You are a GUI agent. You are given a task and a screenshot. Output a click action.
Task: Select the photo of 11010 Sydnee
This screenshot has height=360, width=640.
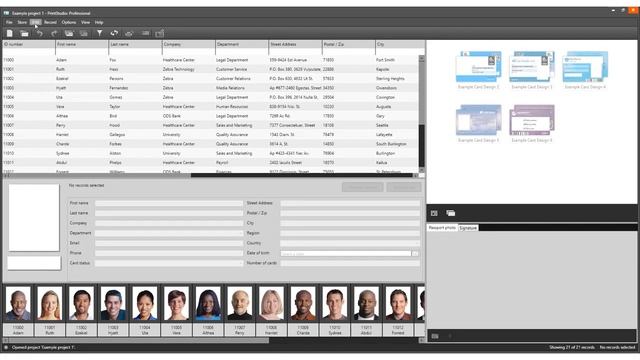click(335, 303)
